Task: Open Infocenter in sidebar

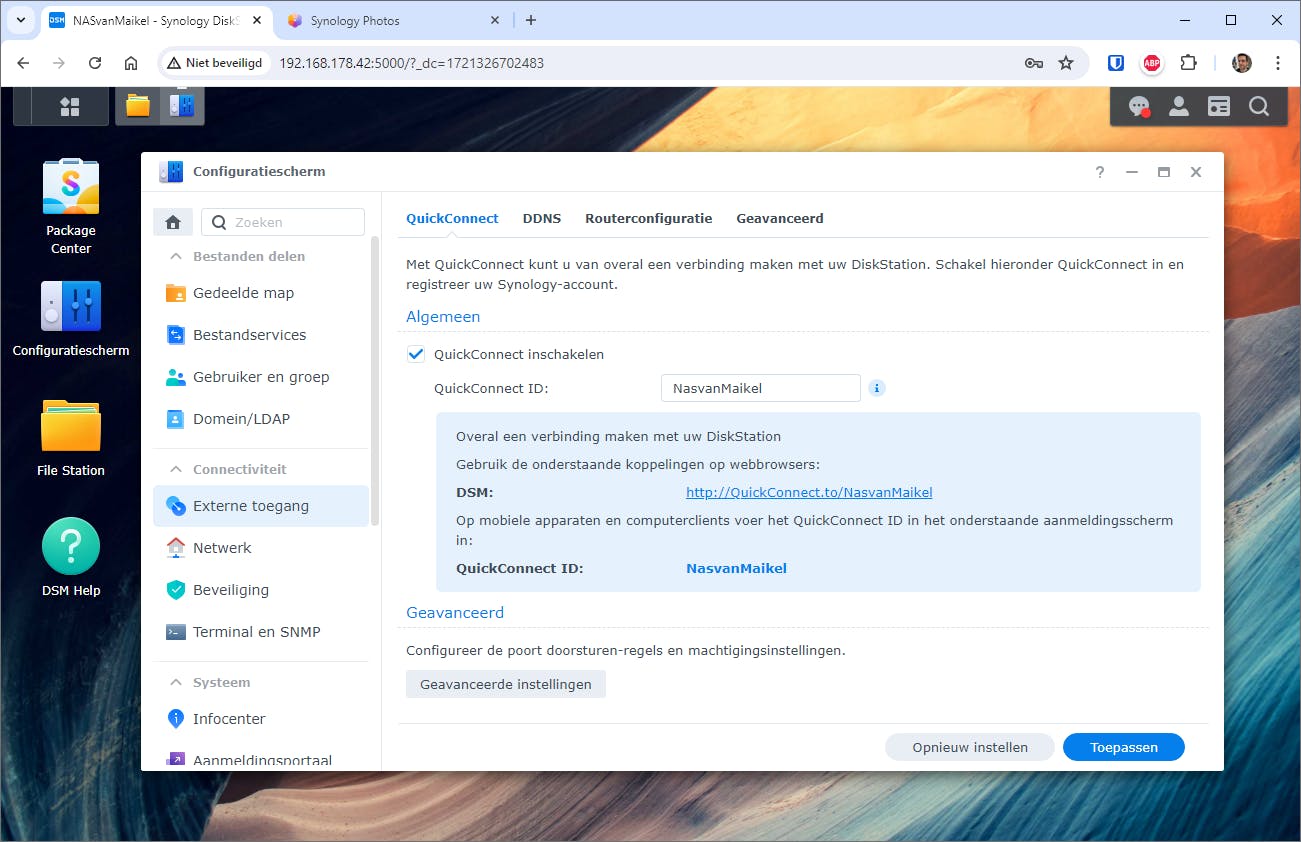Action: pos(261,719)
